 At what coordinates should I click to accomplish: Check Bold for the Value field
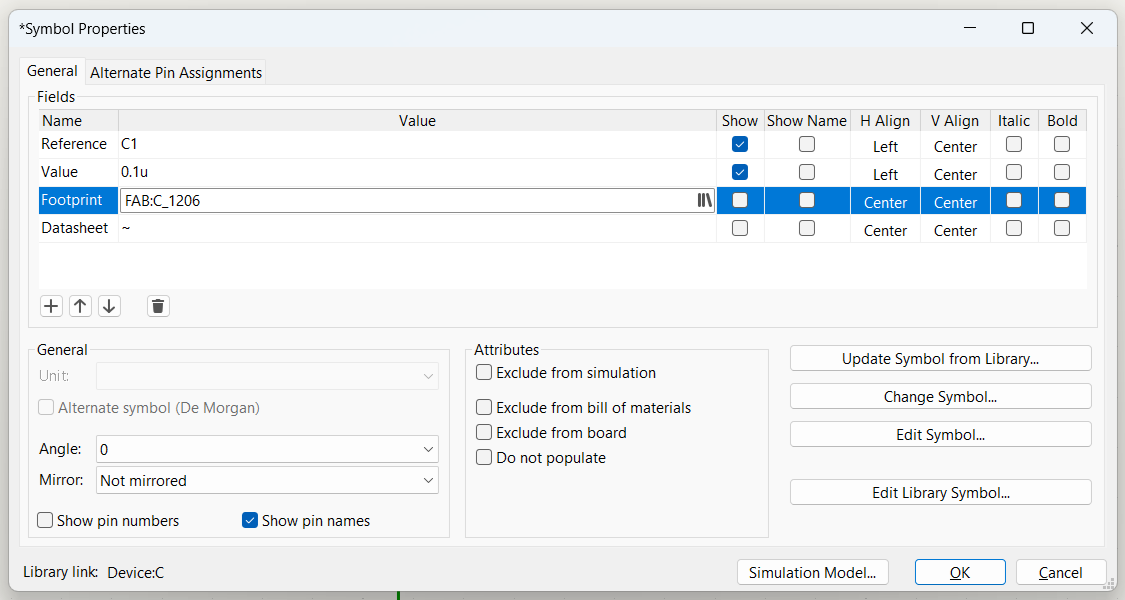tap(1062, 172)
